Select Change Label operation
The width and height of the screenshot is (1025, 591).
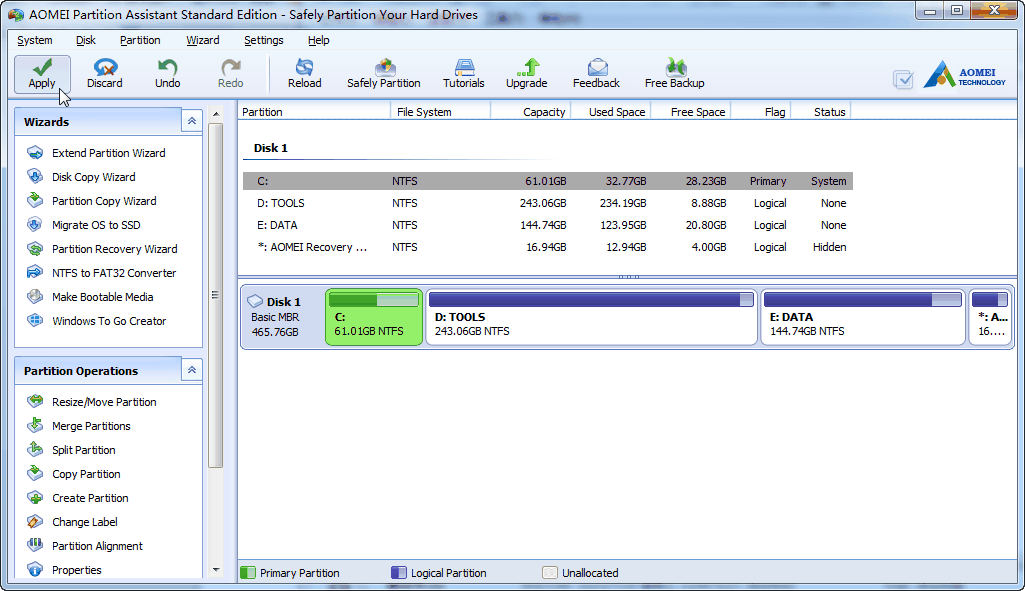[72, 522]
